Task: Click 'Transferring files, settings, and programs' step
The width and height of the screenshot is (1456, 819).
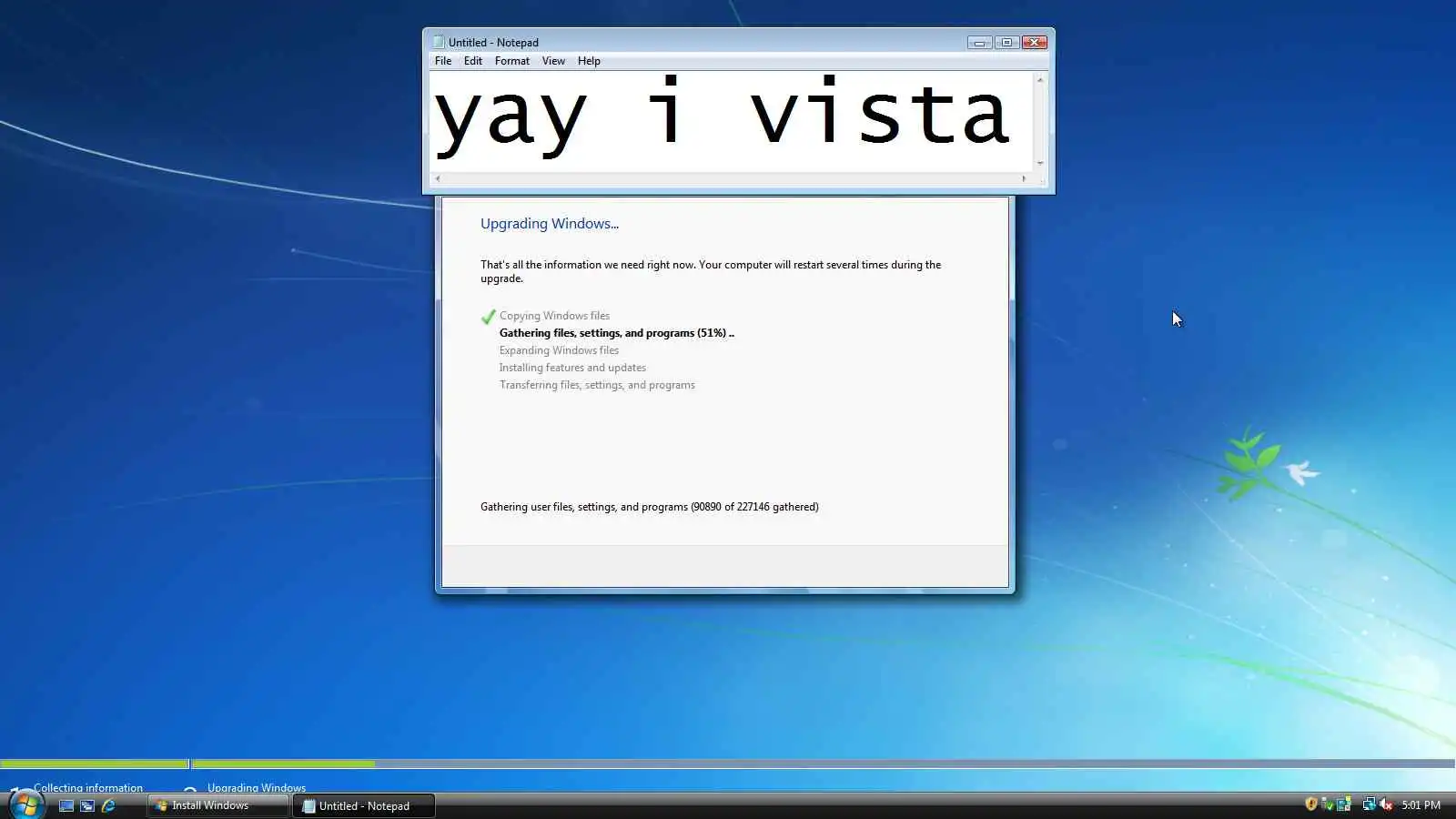Action: [597, 385]
